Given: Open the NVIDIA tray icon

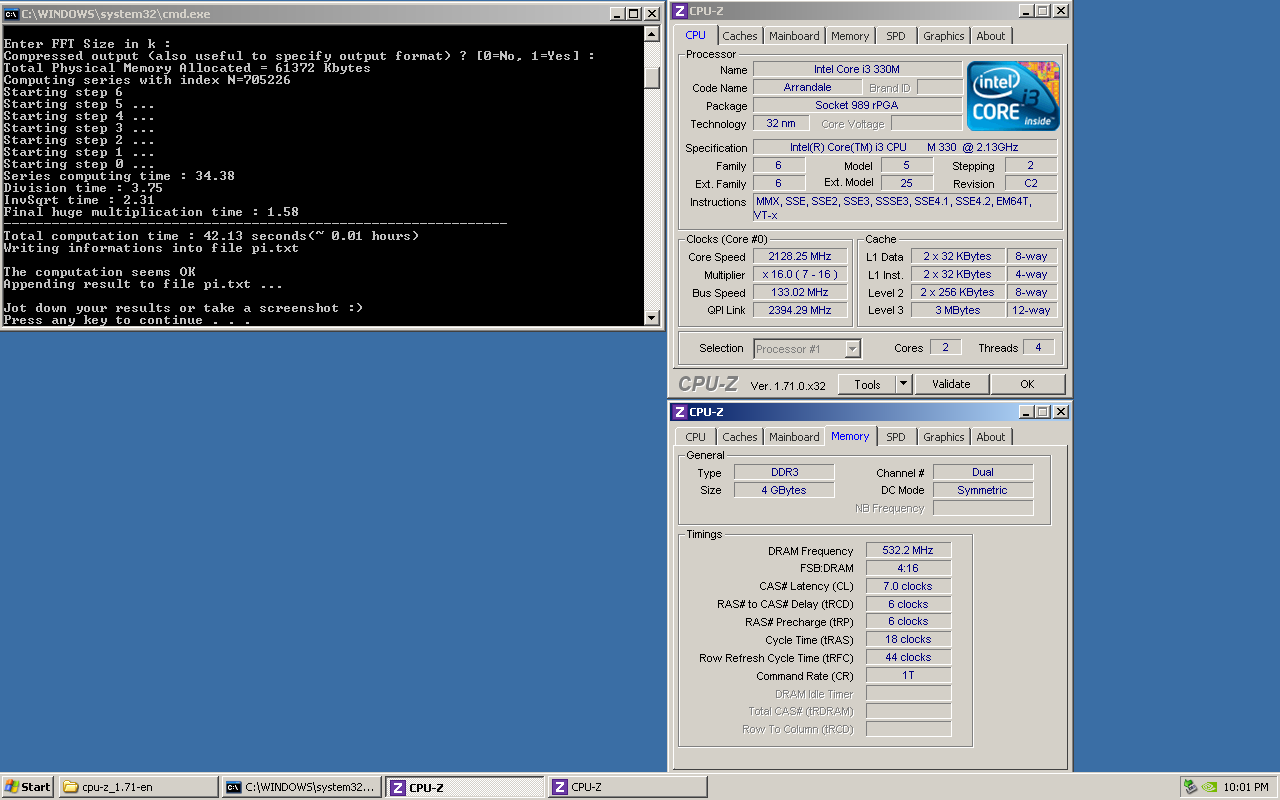Looking at the screenshot, I should (x=1208, y=786).
